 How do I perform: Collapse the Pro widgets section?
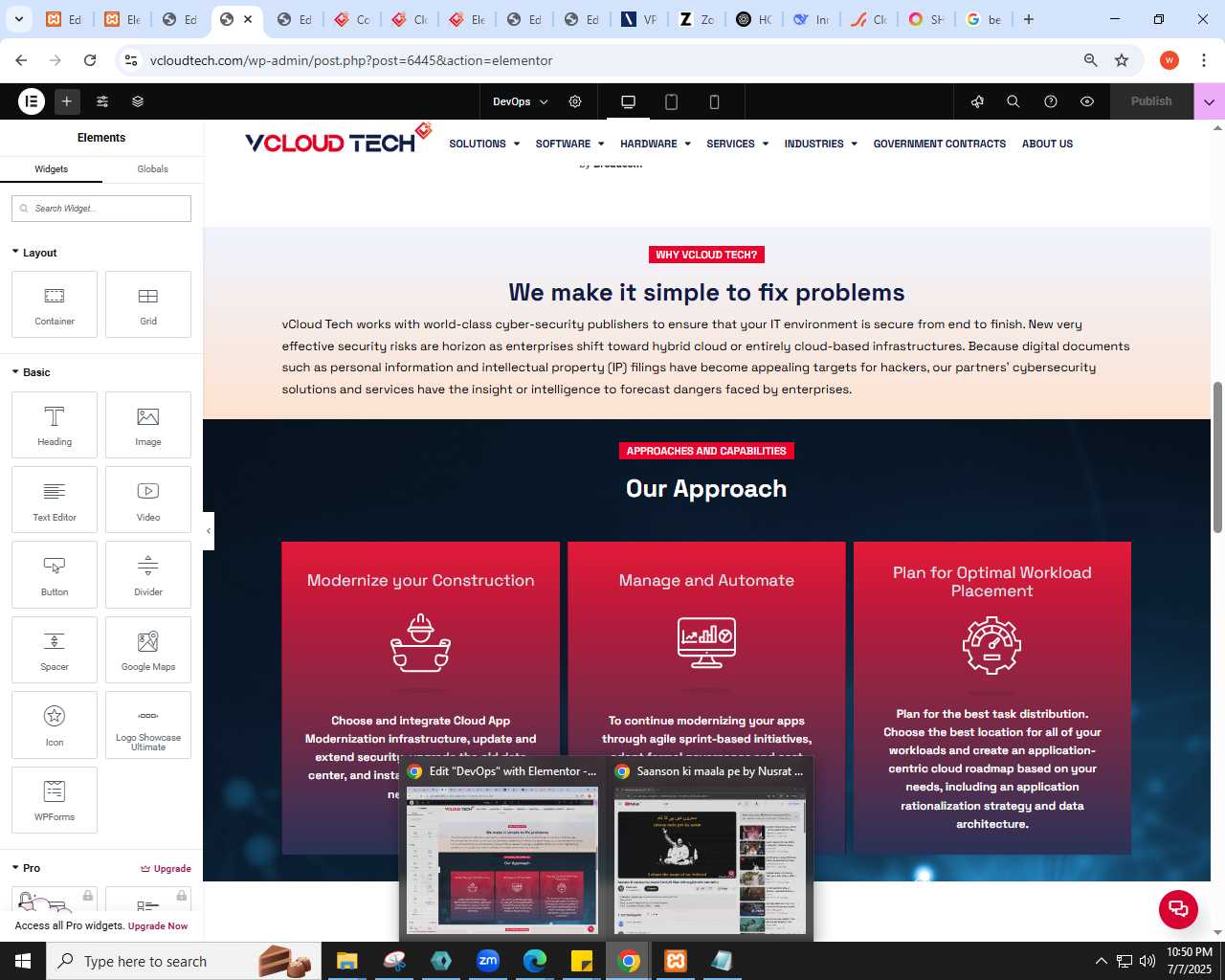pyautogui.click(x=26, y=868)
